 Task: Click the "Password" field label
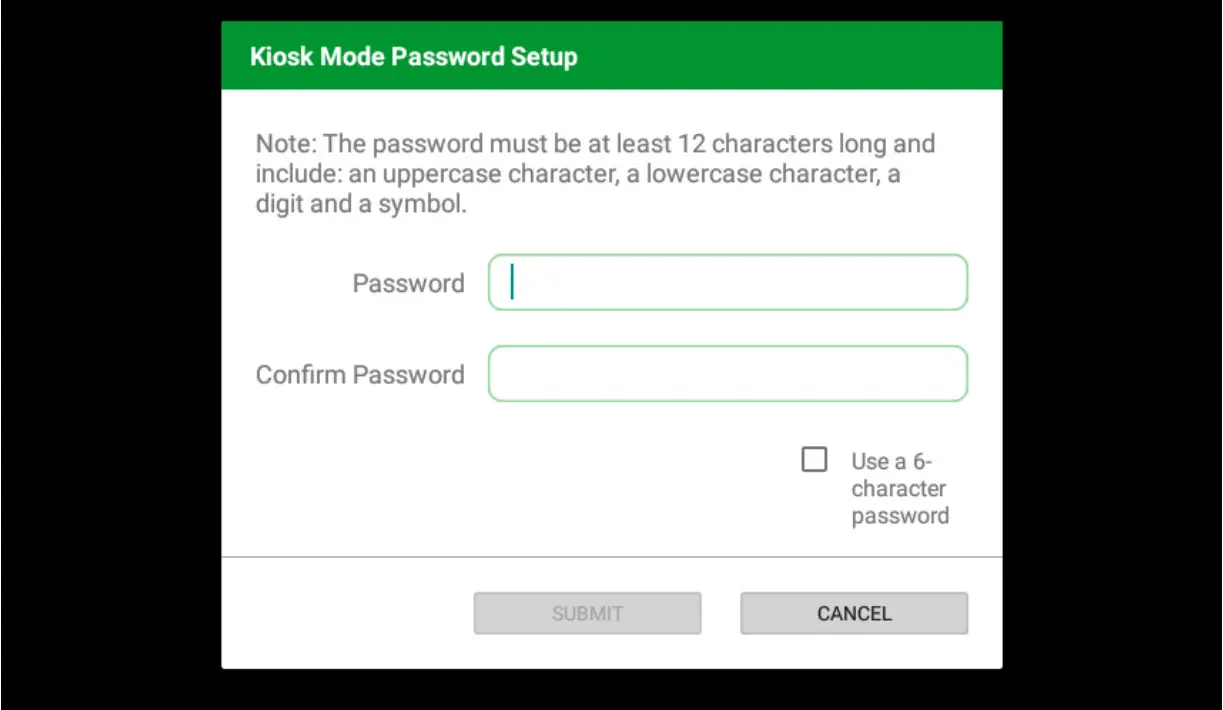(408, 284)
